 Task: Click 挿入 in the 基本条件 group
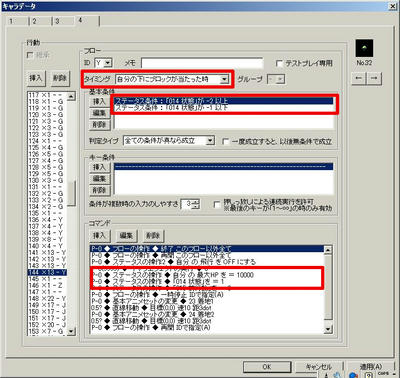coord(99,101)
